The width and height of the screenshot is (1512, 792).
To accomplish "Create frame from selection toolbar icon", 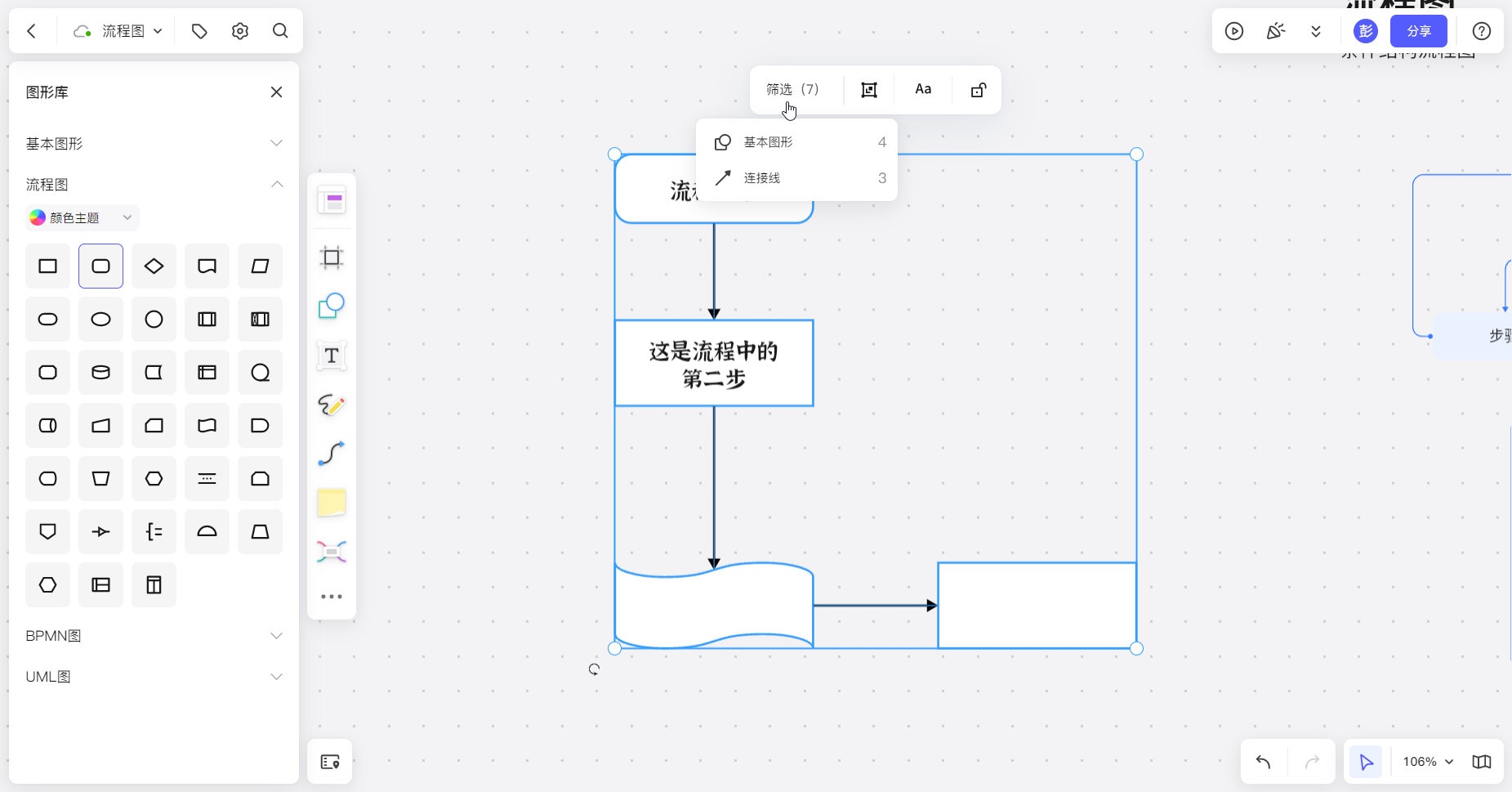I will click(x=869, y=90).
